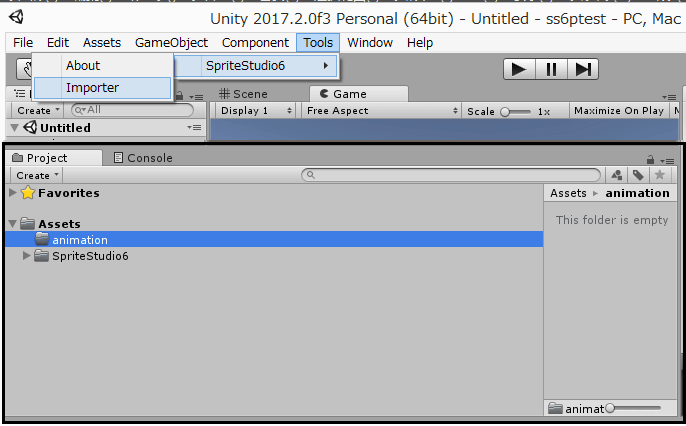This screenshot has height=426, width=686.
Task: Collapse the Untitled scene in Hierarchy
Action: (x=14, y=128)
